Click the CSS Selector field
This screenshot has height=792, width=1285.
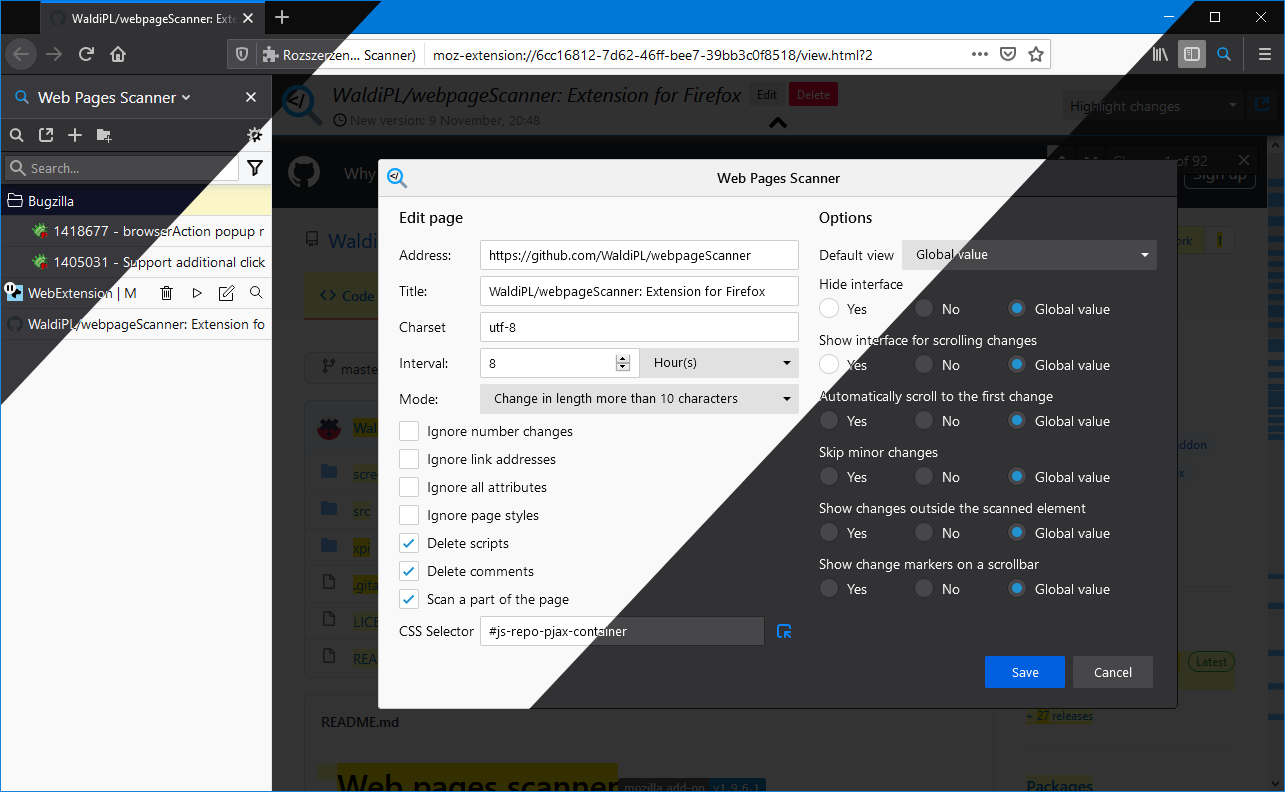622,631
